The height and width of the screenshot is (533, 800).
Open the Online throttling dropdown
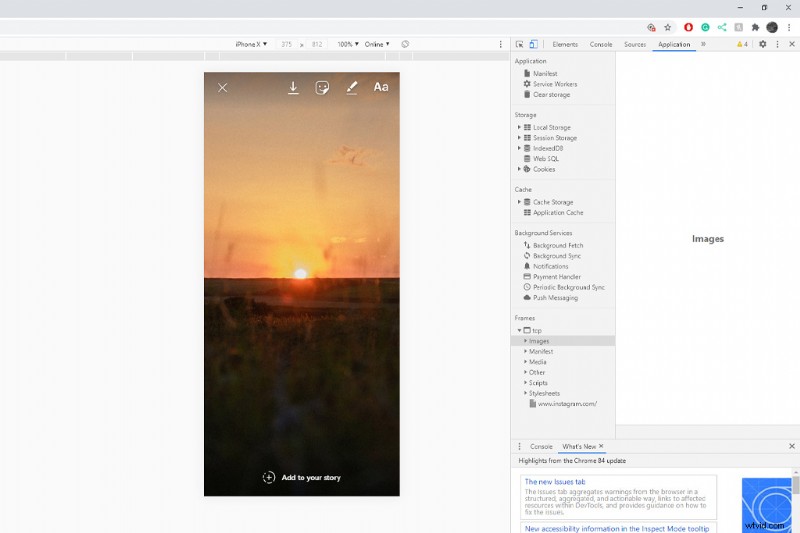[x=377, y=44]
